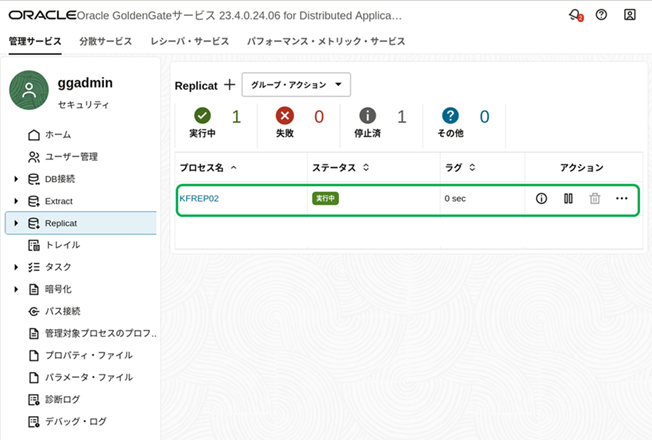Viewport: 652px width, 440px height.
Task: Click the failed count 0 beside 失敗
Action: pos(319,117)
